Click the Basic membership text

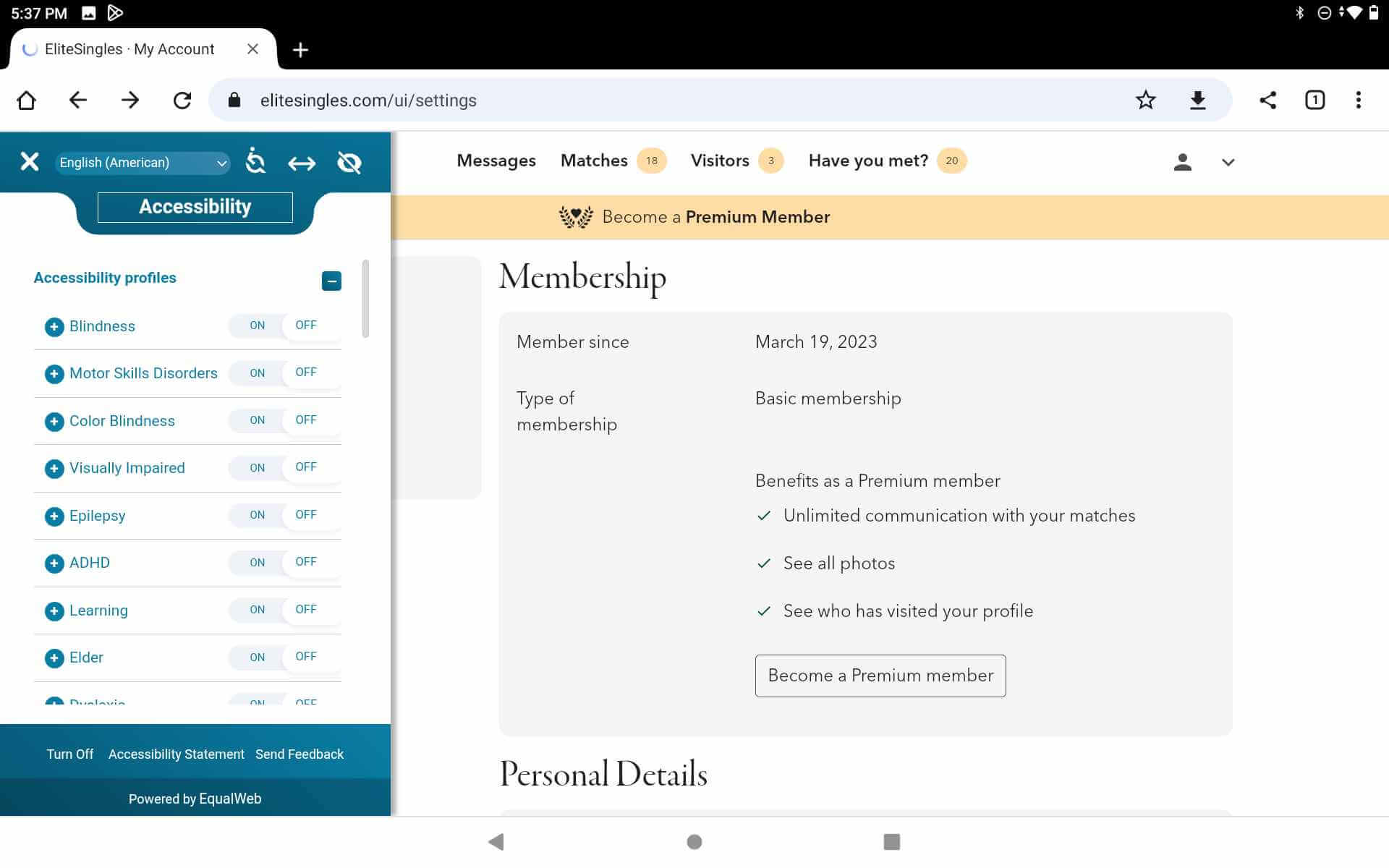tap(828, 399)
